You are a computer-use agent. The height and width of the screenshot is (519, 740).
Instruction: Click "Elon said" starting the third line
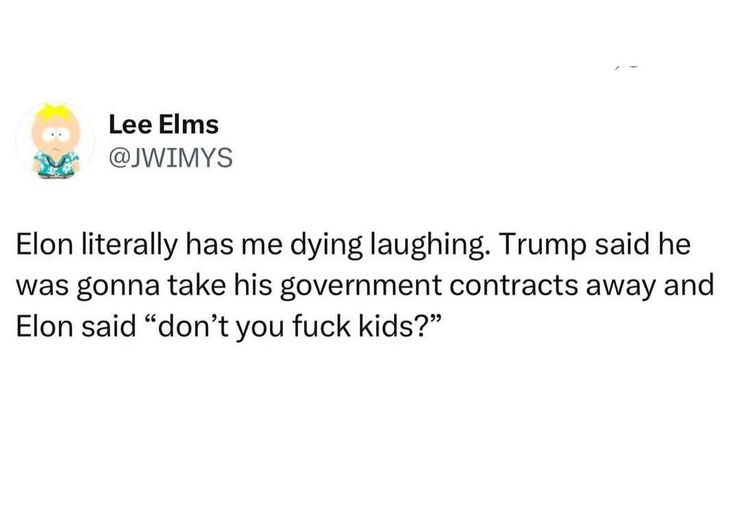point(76,326)
